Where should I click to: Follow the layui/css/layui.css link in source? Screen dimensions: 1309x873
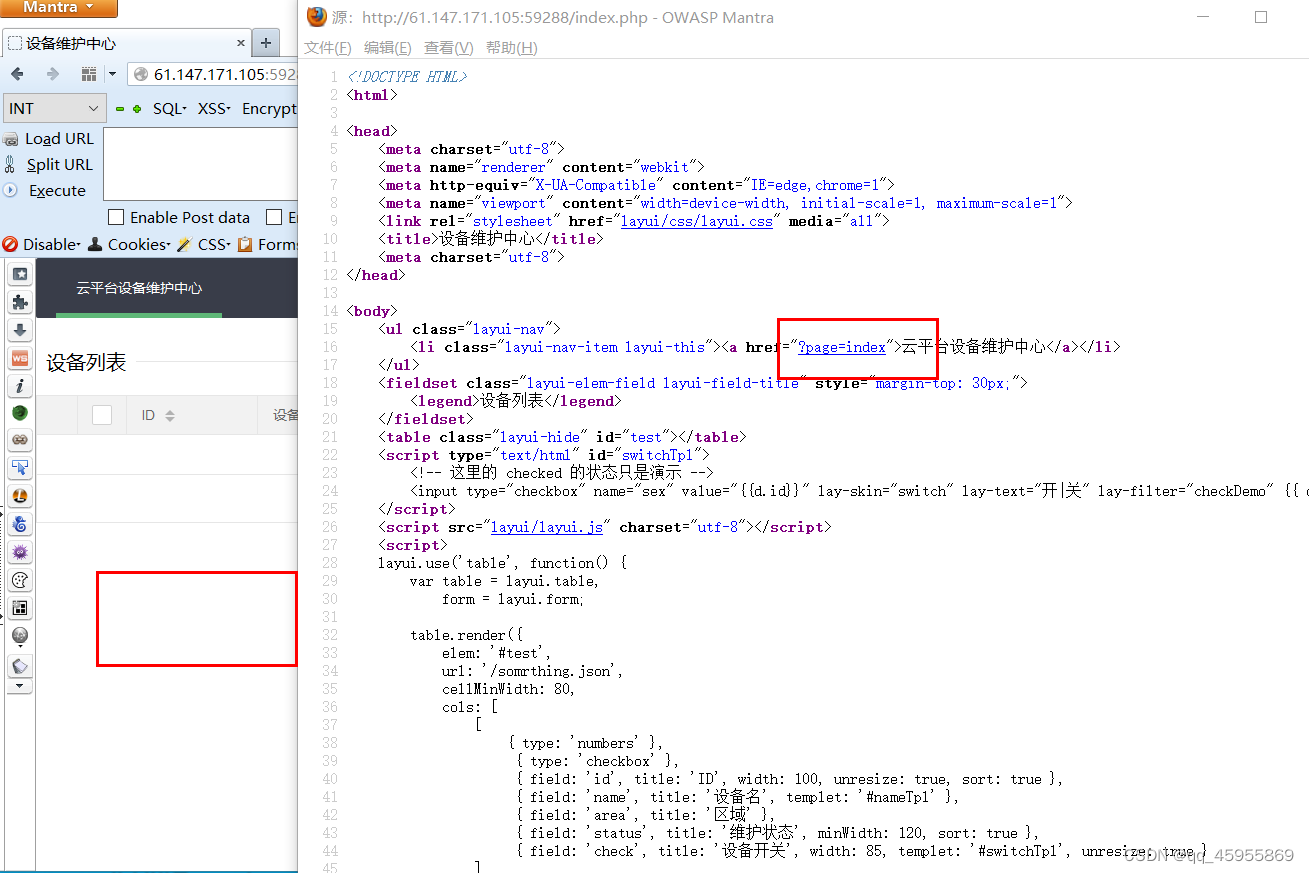[696, 221]
